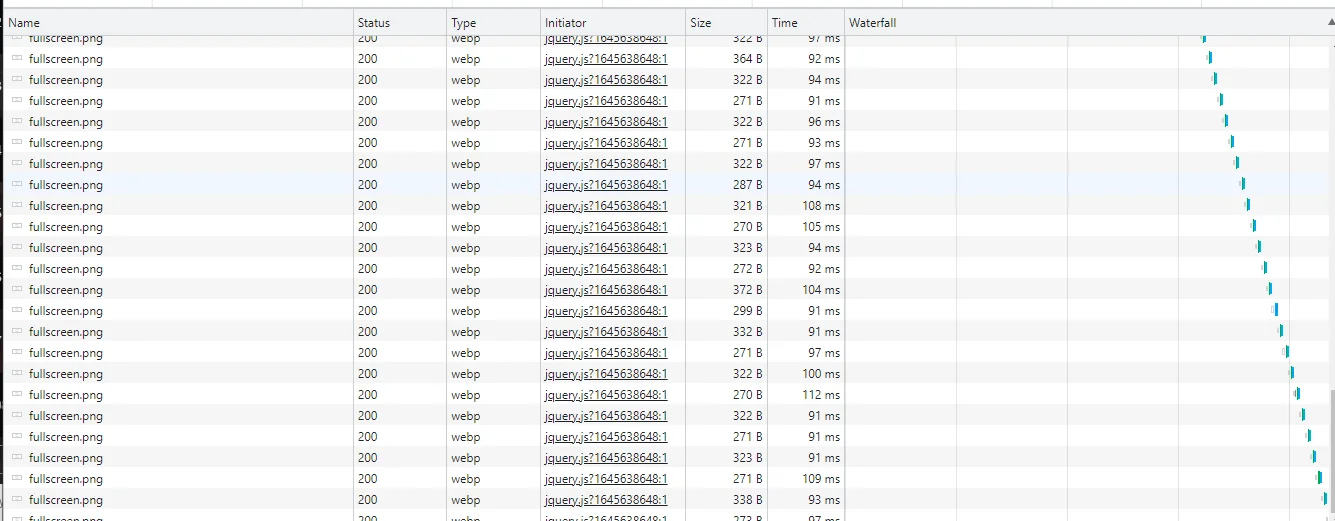This screenshot has width=1335, height=521.
Task: Open the jquery.js initiator link in the 372 B row
Action: 606,290
